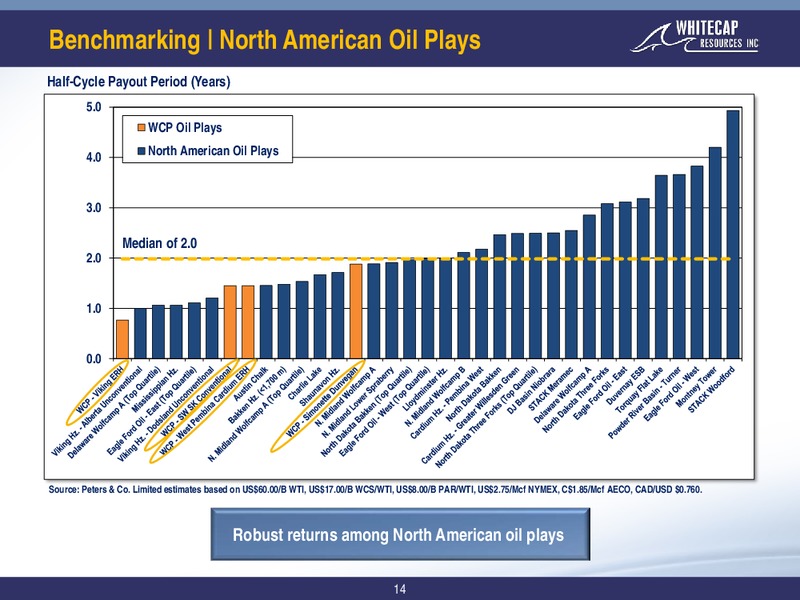The width and height of the screenshot is (800, 600).
Task: Click the 0.0 y-axis label
Action: [x=94, y=359]
